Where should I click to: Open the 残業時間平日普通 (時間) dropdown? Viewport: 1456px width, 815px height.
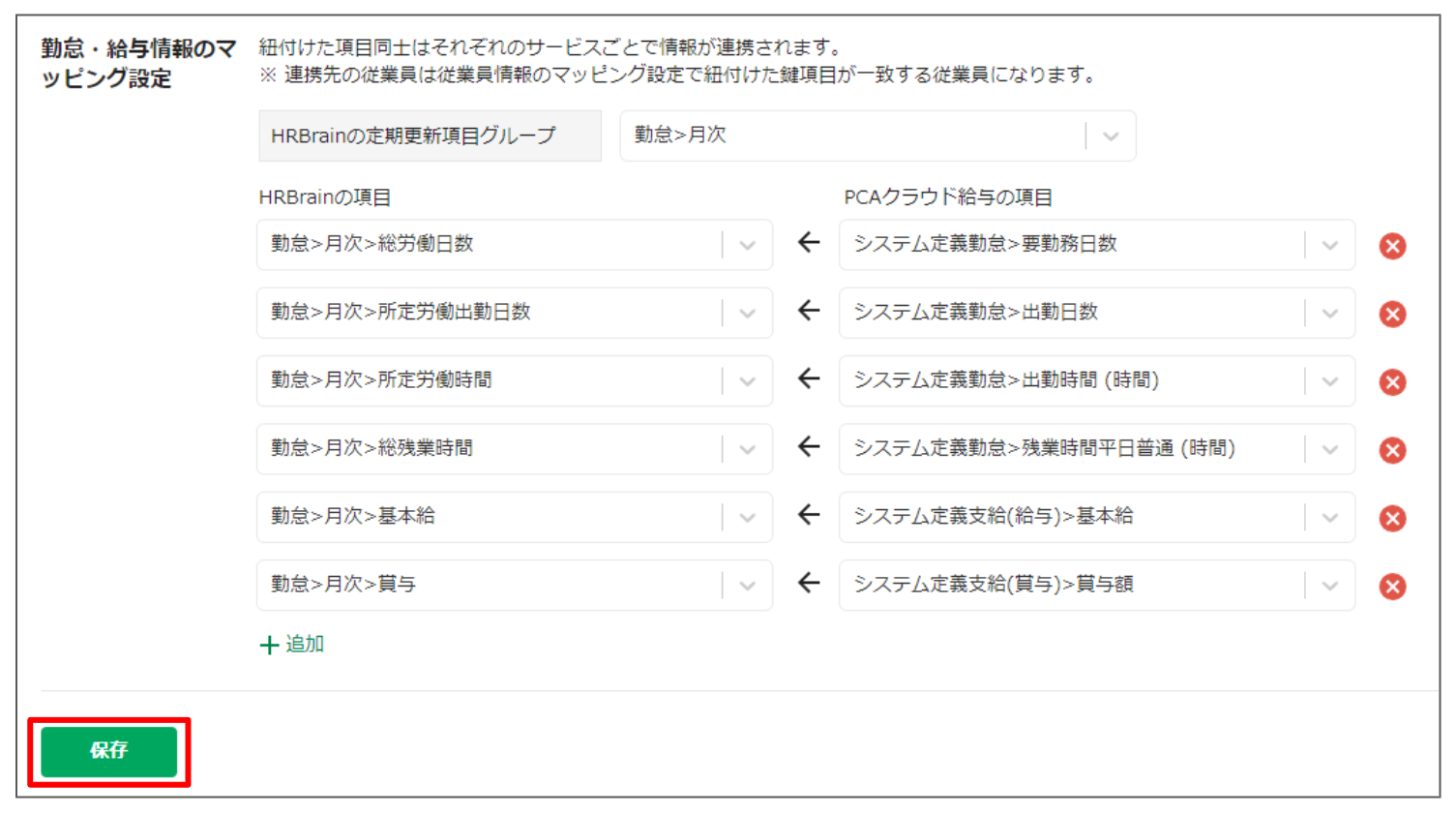click(1096, 449)
